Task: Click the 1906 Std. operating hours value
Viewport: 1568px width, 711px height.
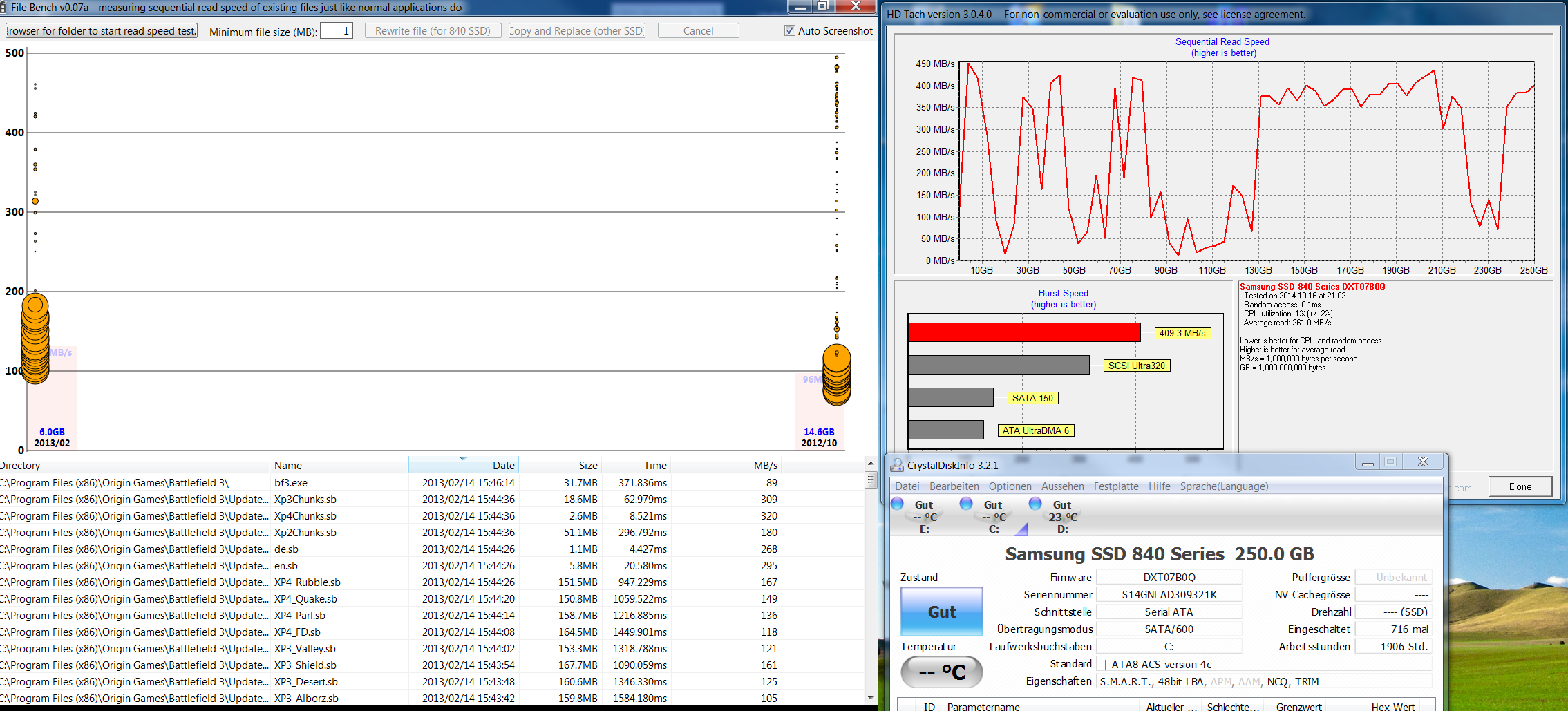Action: 1392,646
